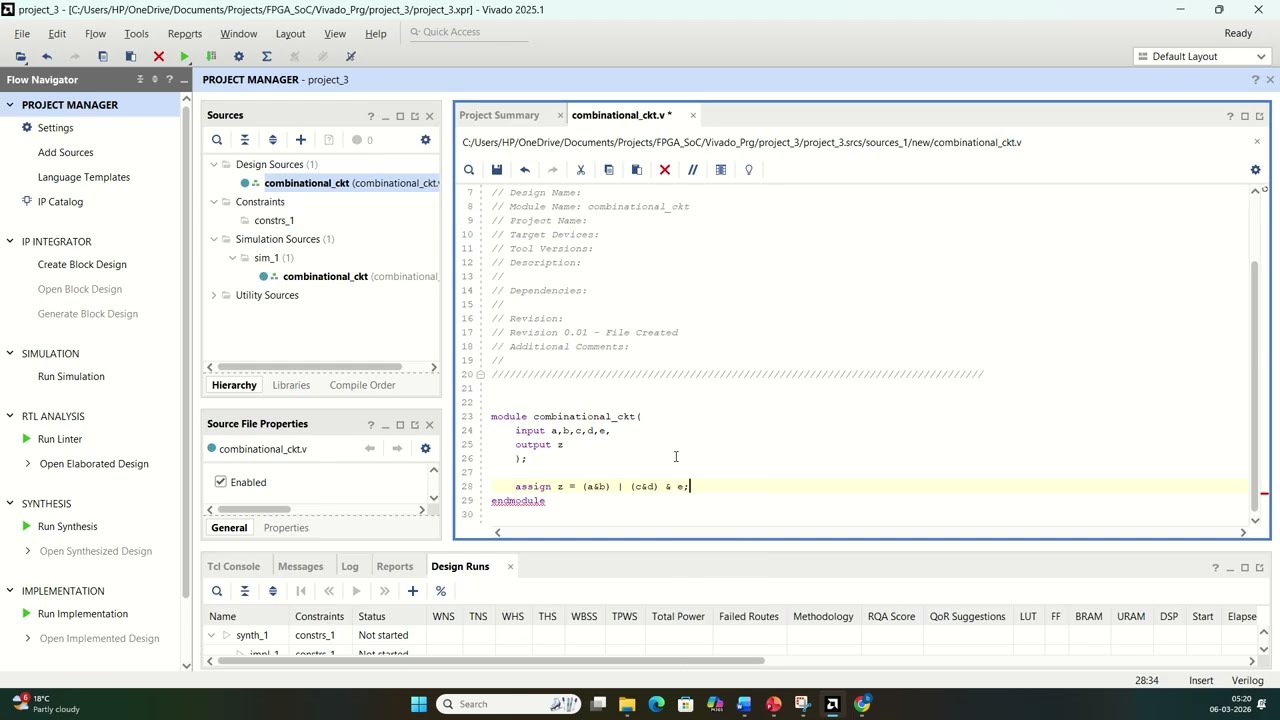Open the Flow menu
This screenshot has width=1280, height=720.
tap(95, 34)
